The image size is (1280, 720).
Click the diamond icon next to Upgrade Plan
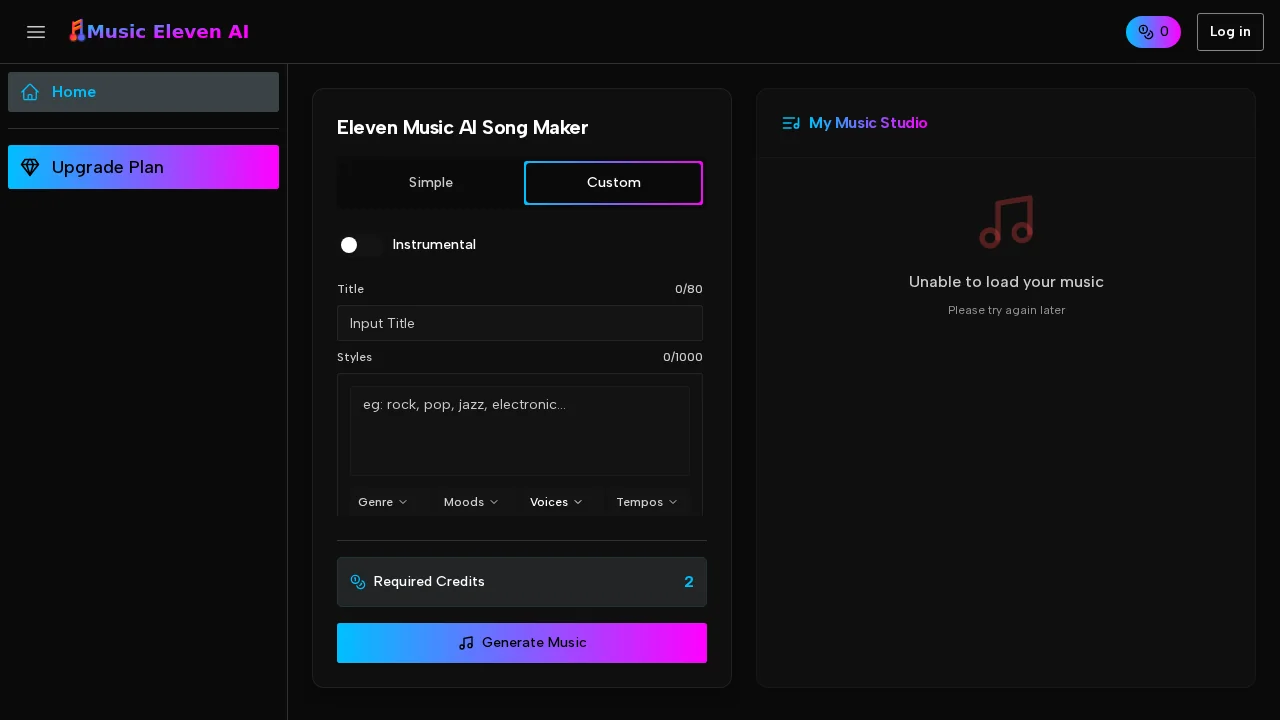30,167
